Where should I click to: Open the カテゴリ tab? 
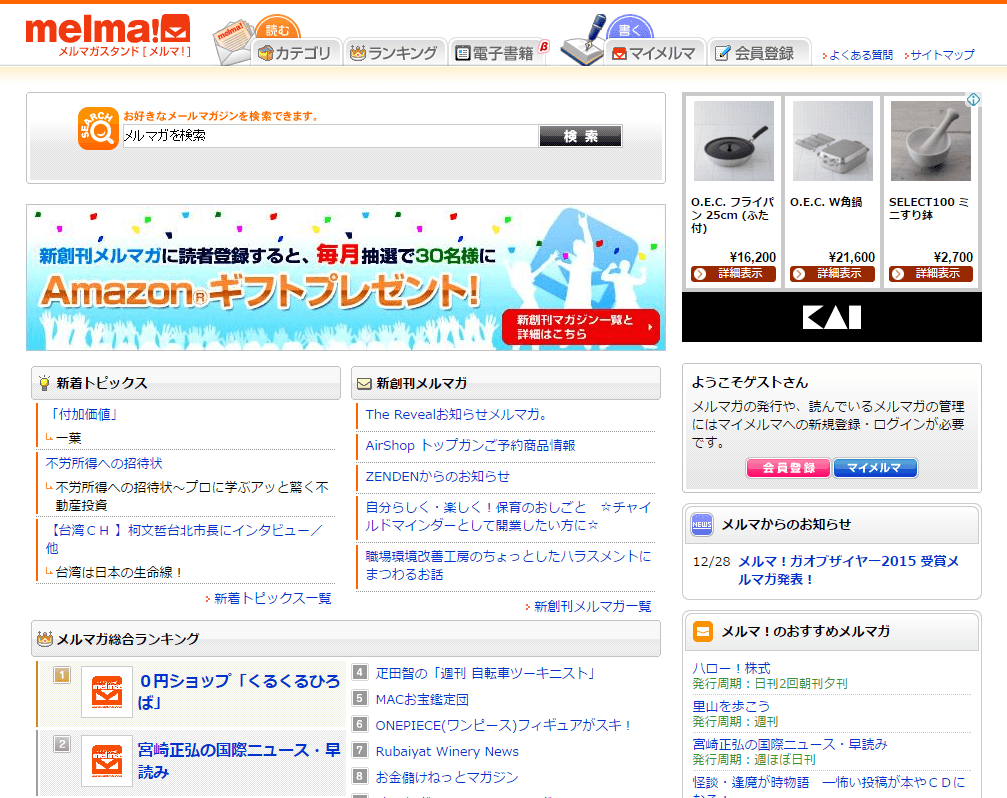click(x=295, y=53)
